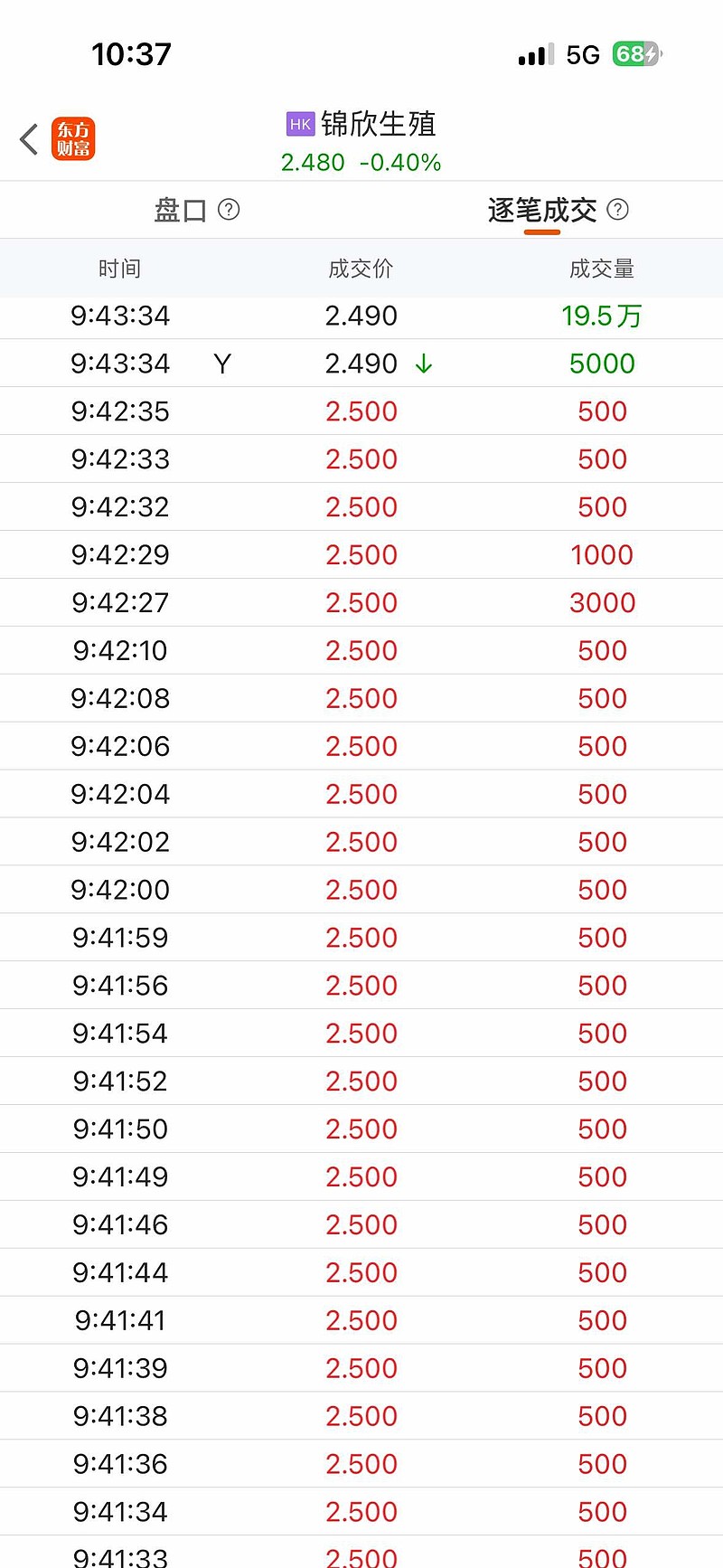This screenshot has height=1568, width=723.
Task: Tap the 锦欣生殖 stock title
Action: [x=379, y=124]
